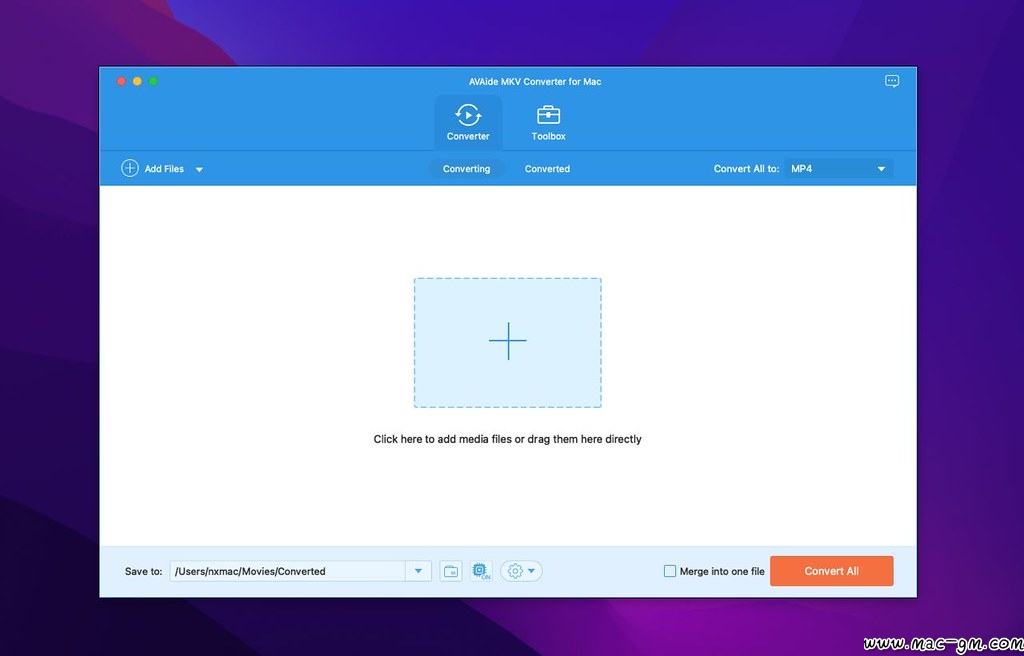Maximize the window with green button

pos(153,81)
